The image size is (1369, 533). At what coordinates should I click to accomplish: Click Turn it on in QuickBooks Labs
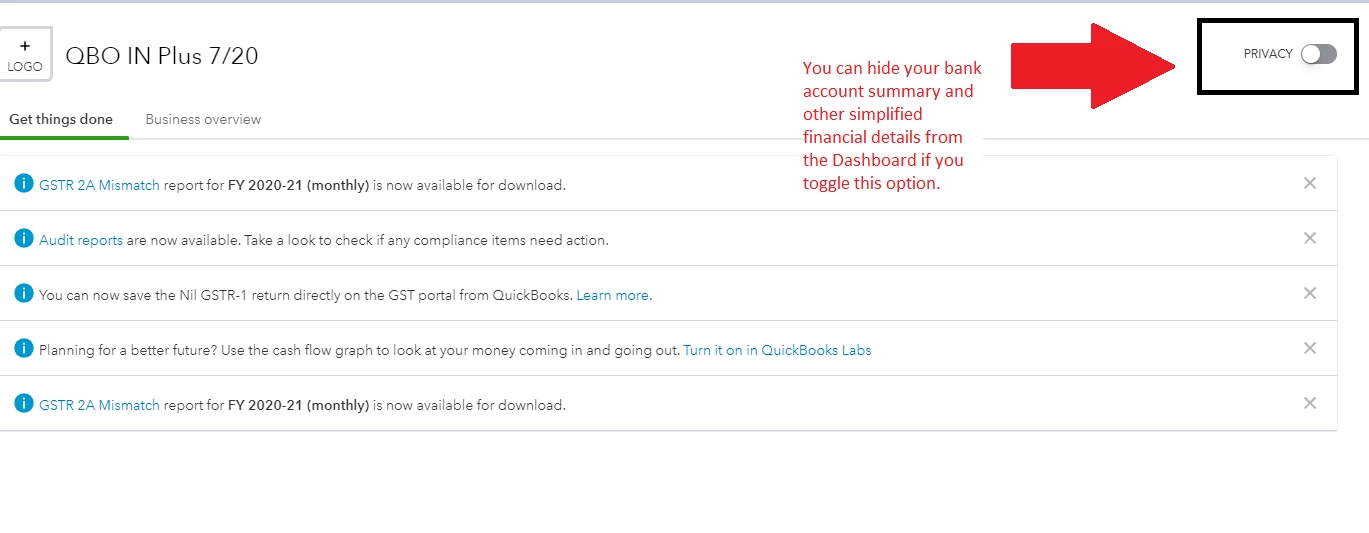(x=777, y=350)
